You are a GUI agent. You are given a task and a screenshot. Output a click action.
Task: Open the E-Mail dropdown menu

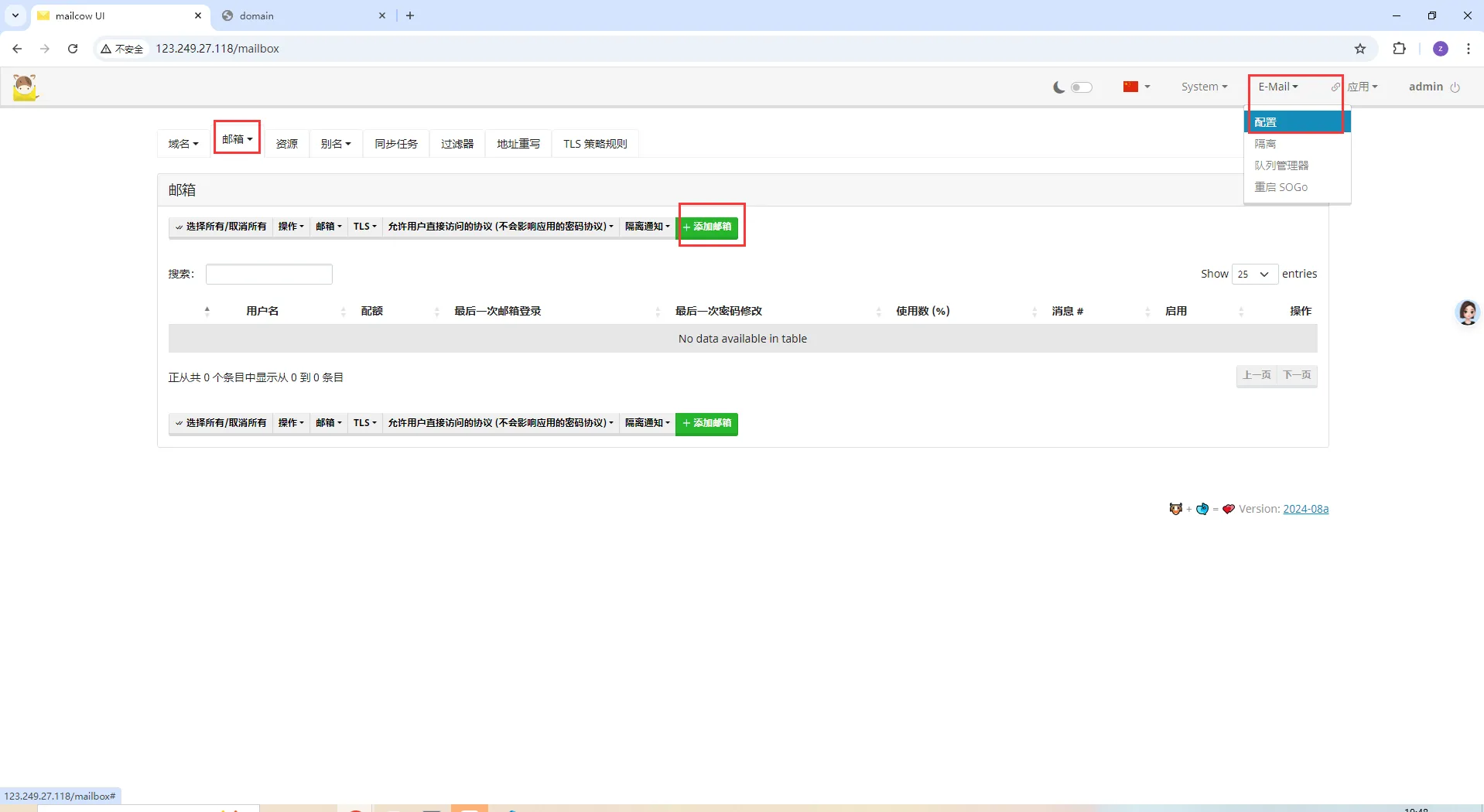click(x=1278, y=87)
